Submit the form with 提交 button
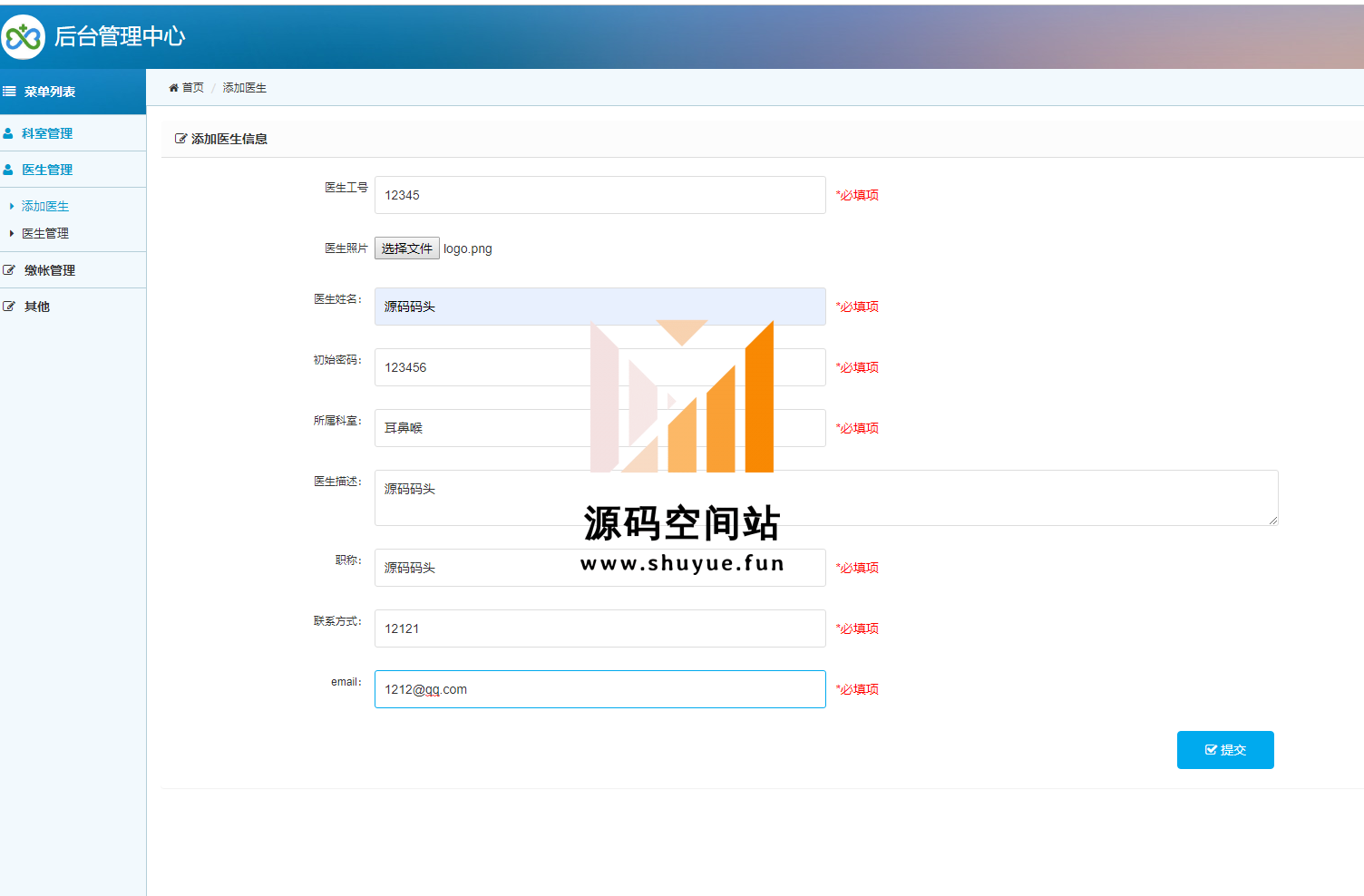This screenshot has width=1364, height=896. [1225, 750]
